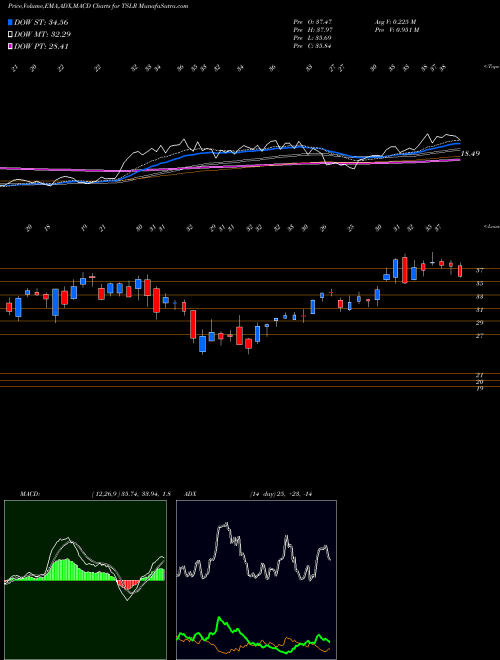Click the 'Pre L: 35.69' low value
The width and height of the screenshot is (500, 660).
[x=313, y=38]
